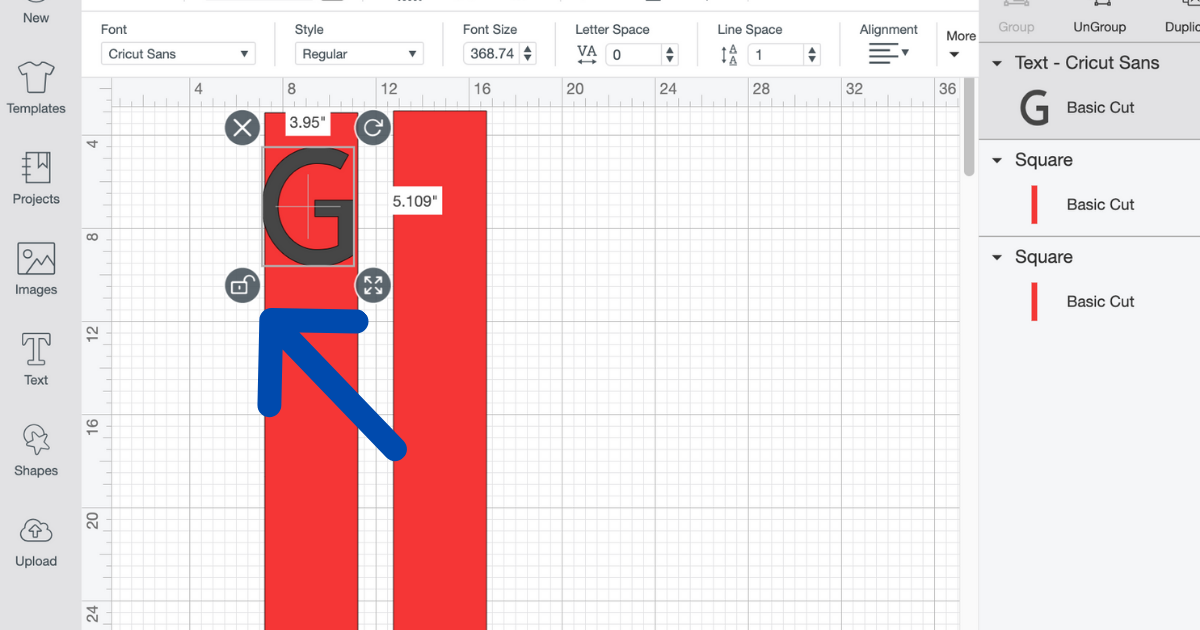1200x630 pixels.
Task: Click the Font Size stepper arrows
Action: click(528, 54)
